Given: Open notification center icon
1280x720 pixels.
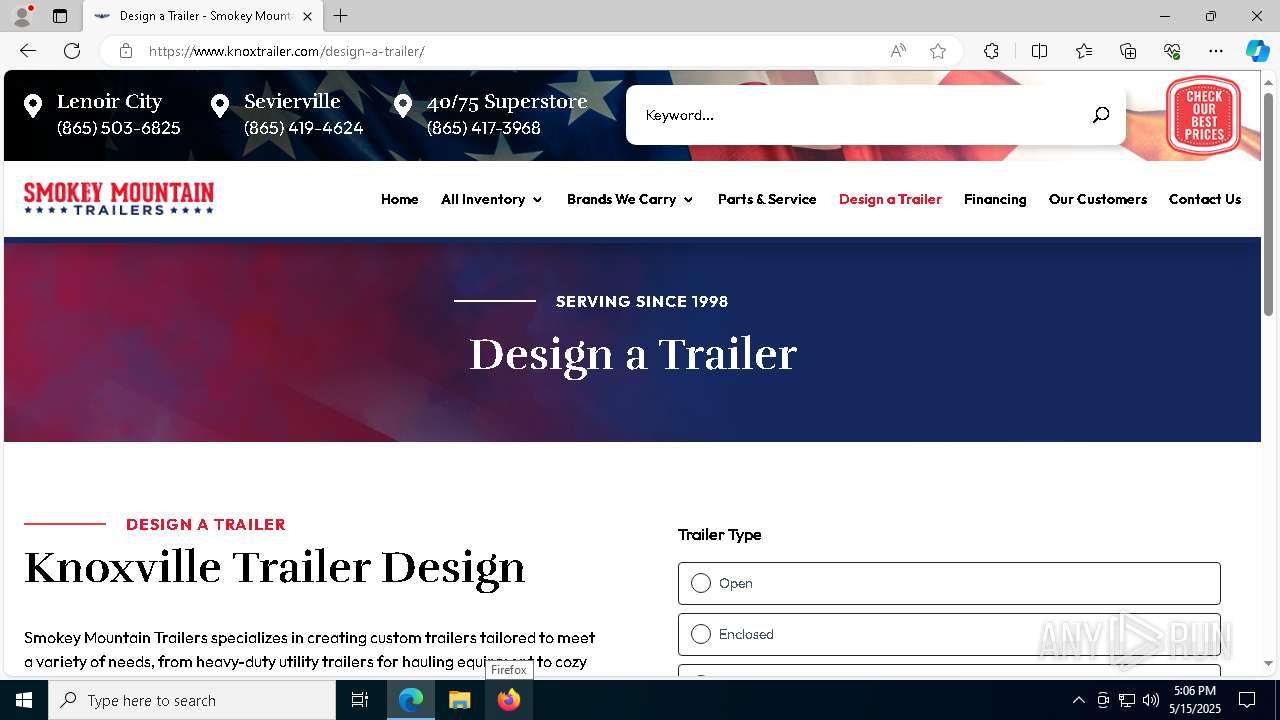Looking at the screenshot, I should (x=1247, y=700).
